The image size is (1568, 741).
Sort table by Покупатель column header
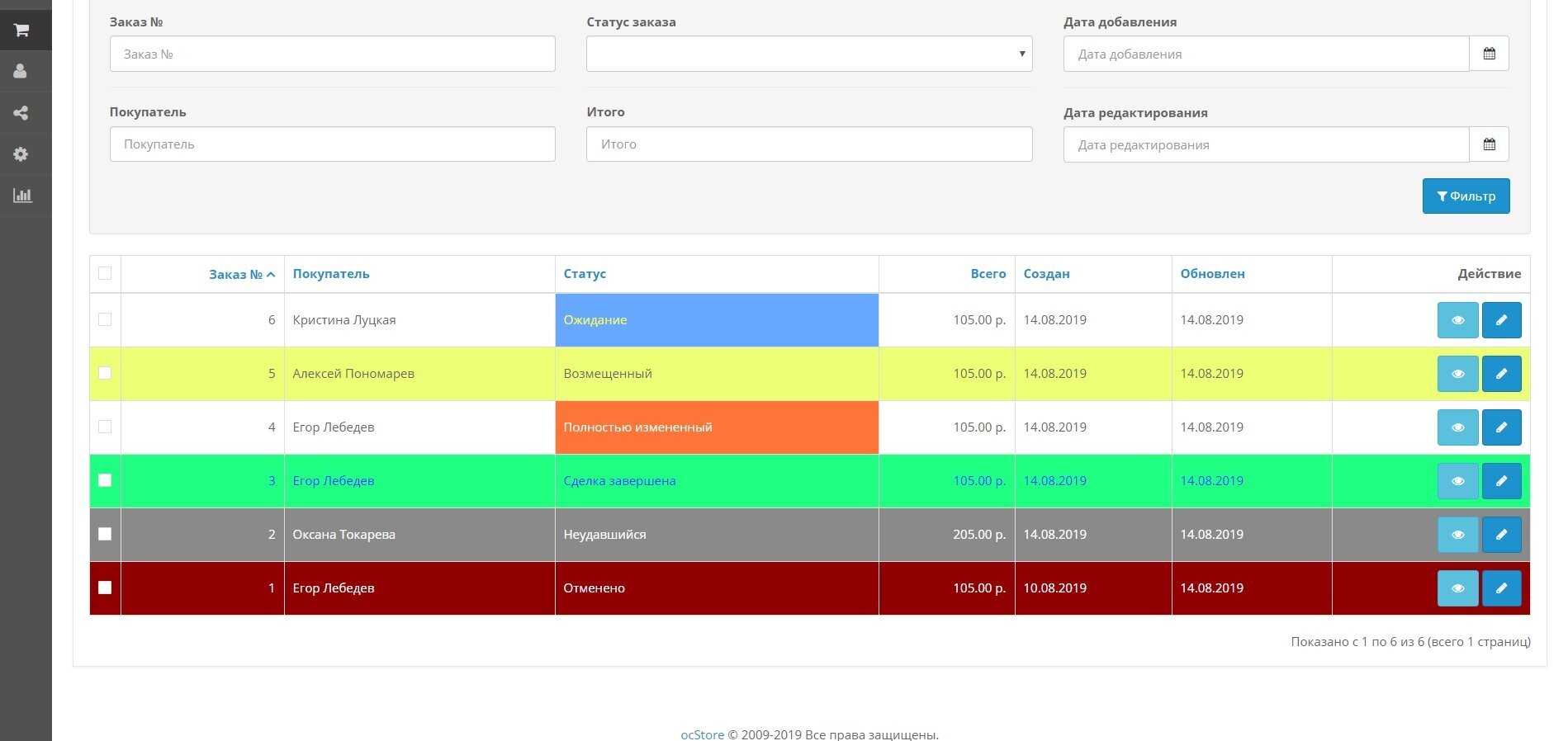coord(330,274)
